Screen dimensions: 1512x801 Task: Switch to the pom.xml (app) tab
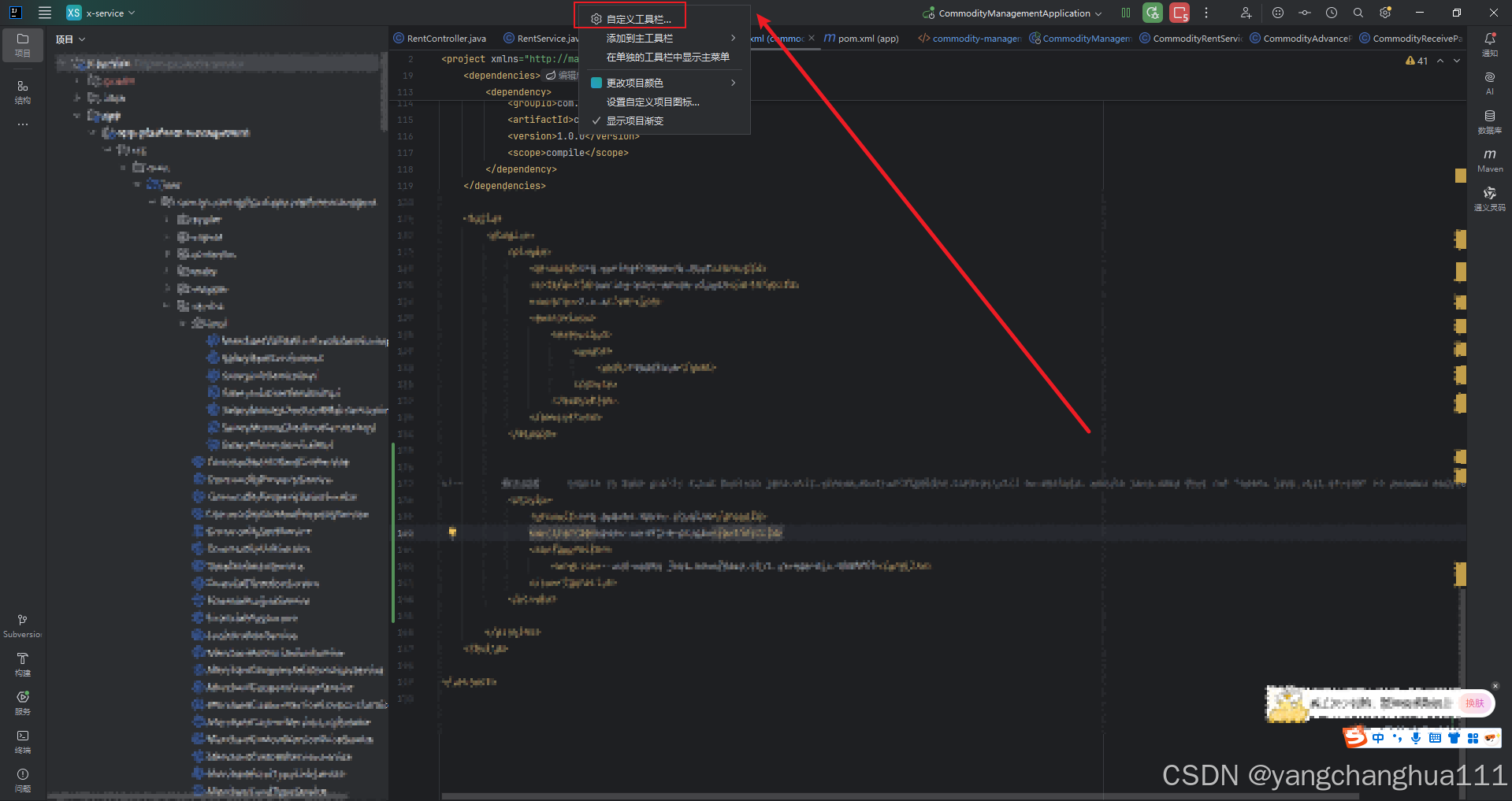[x=861, y=39]
